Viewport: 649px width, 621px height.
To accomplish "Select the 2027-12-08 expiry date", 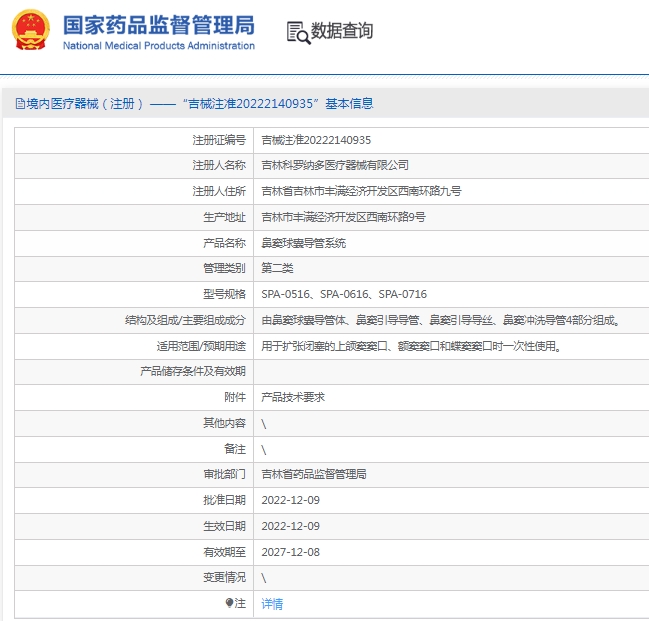I will 291,552.
